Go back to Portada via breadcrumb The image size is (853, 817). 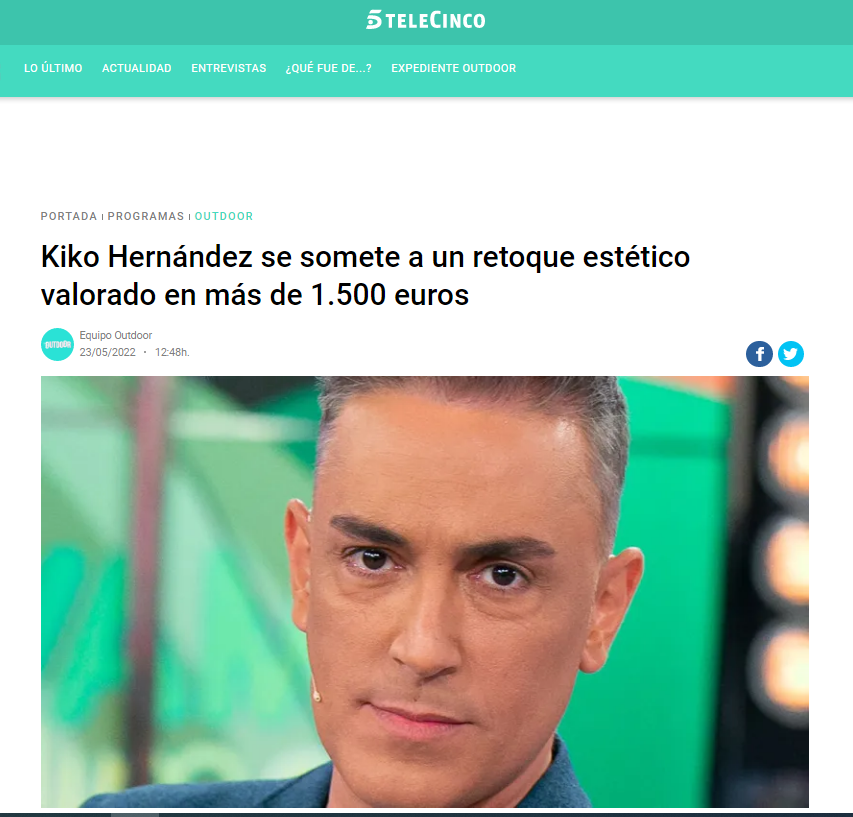(69, 216)
